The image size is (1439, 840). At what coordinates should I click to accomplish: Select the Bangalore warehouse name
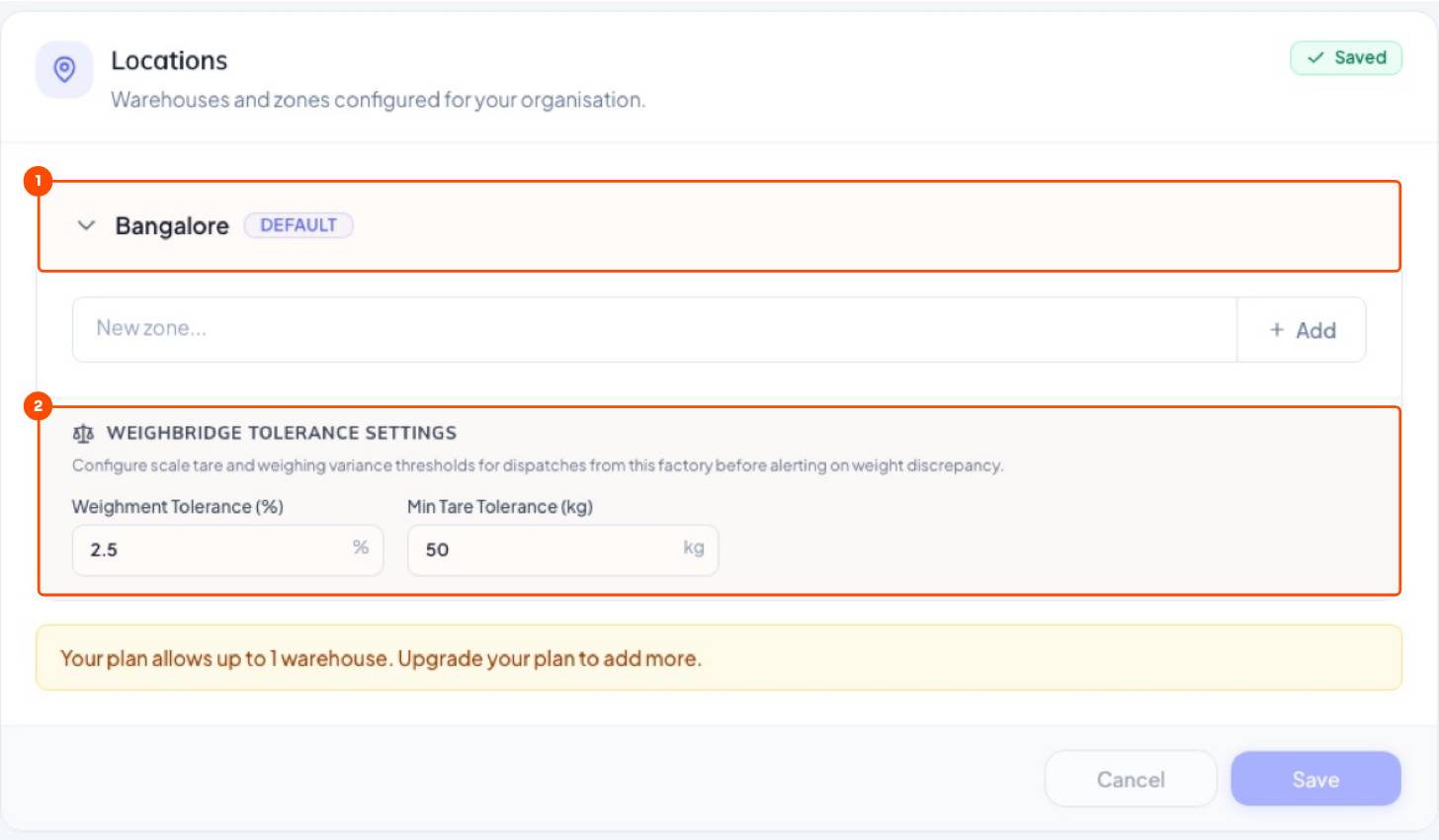click(x=172, y=225)
